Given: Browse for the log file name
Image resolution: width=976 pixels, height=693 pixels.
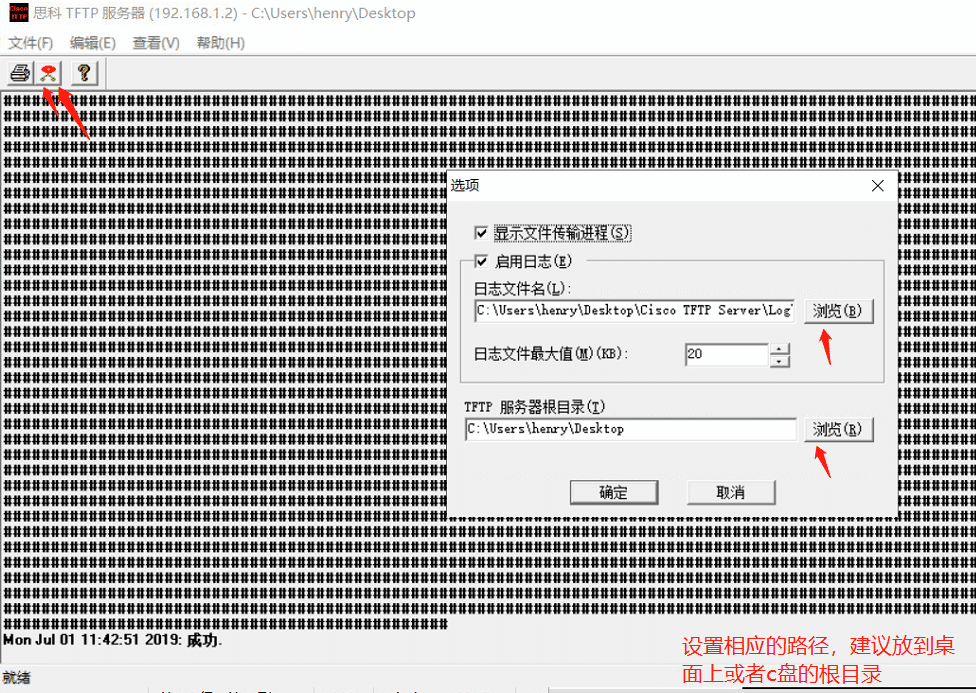Looking at the screenshot, I should point(838,311).
